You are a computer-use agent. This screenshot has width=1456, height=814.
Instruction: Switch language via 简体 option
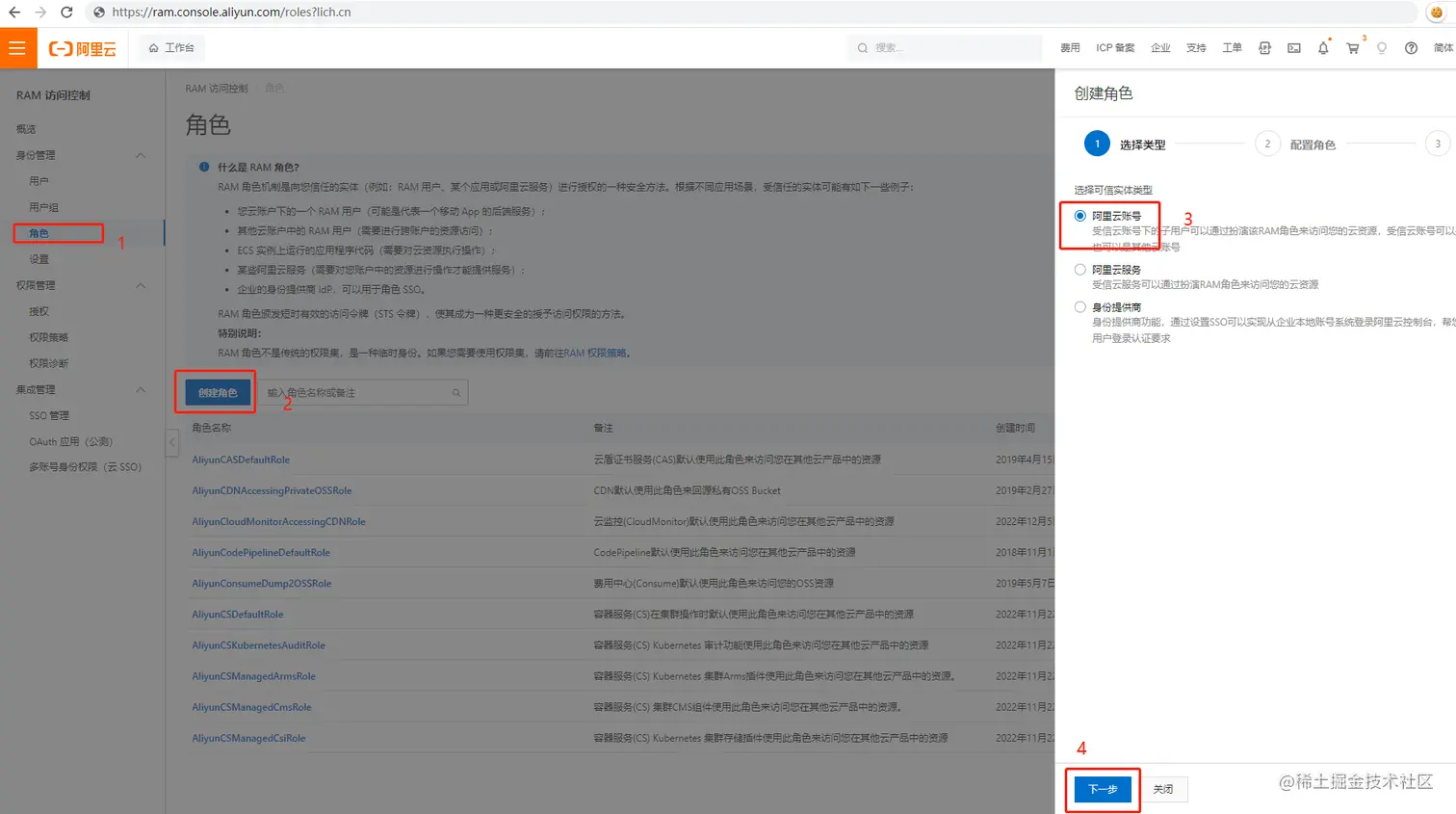click(1443, 48)
